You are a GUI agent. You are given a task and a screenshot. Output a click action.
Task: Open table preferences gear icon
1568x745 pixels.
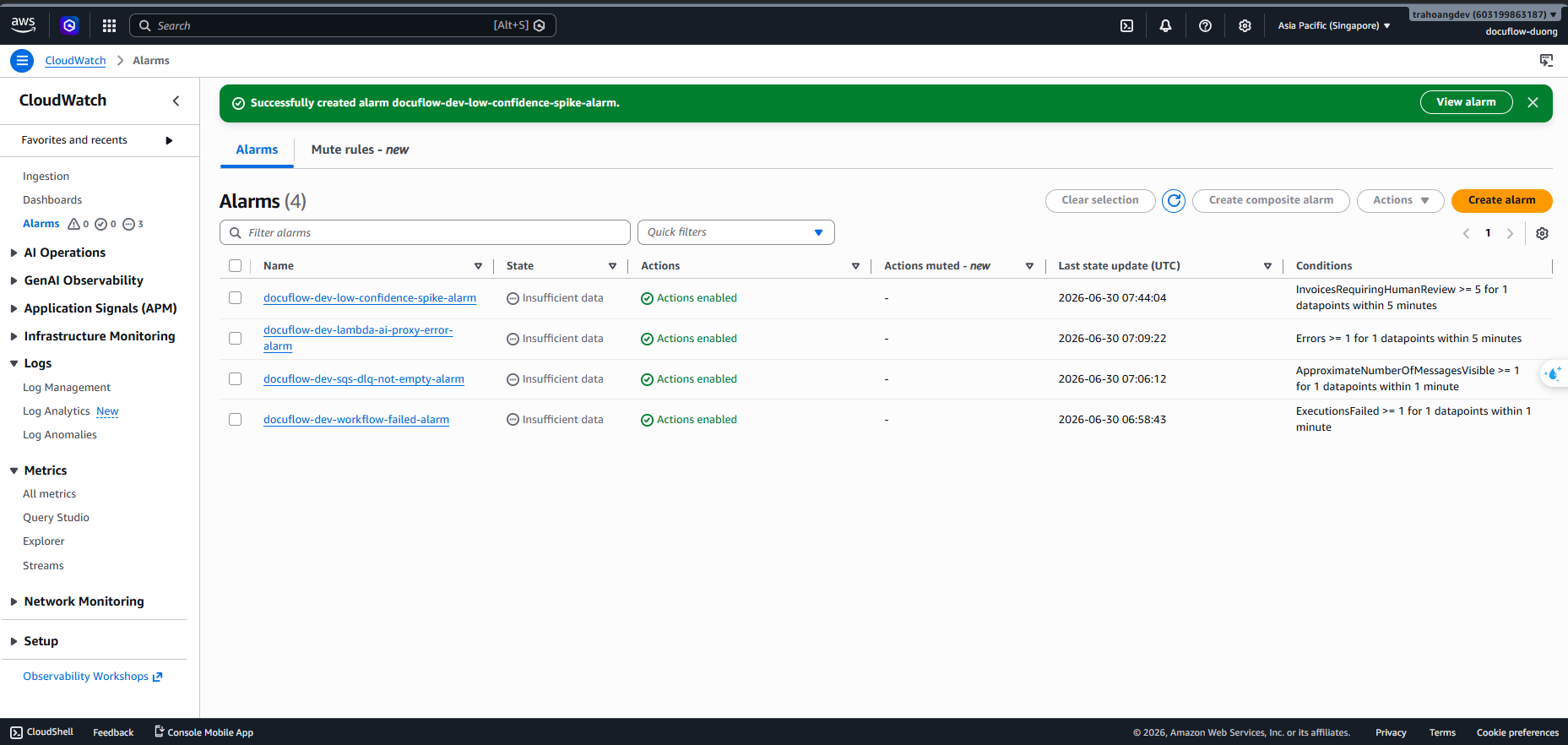coord(1542,233)
